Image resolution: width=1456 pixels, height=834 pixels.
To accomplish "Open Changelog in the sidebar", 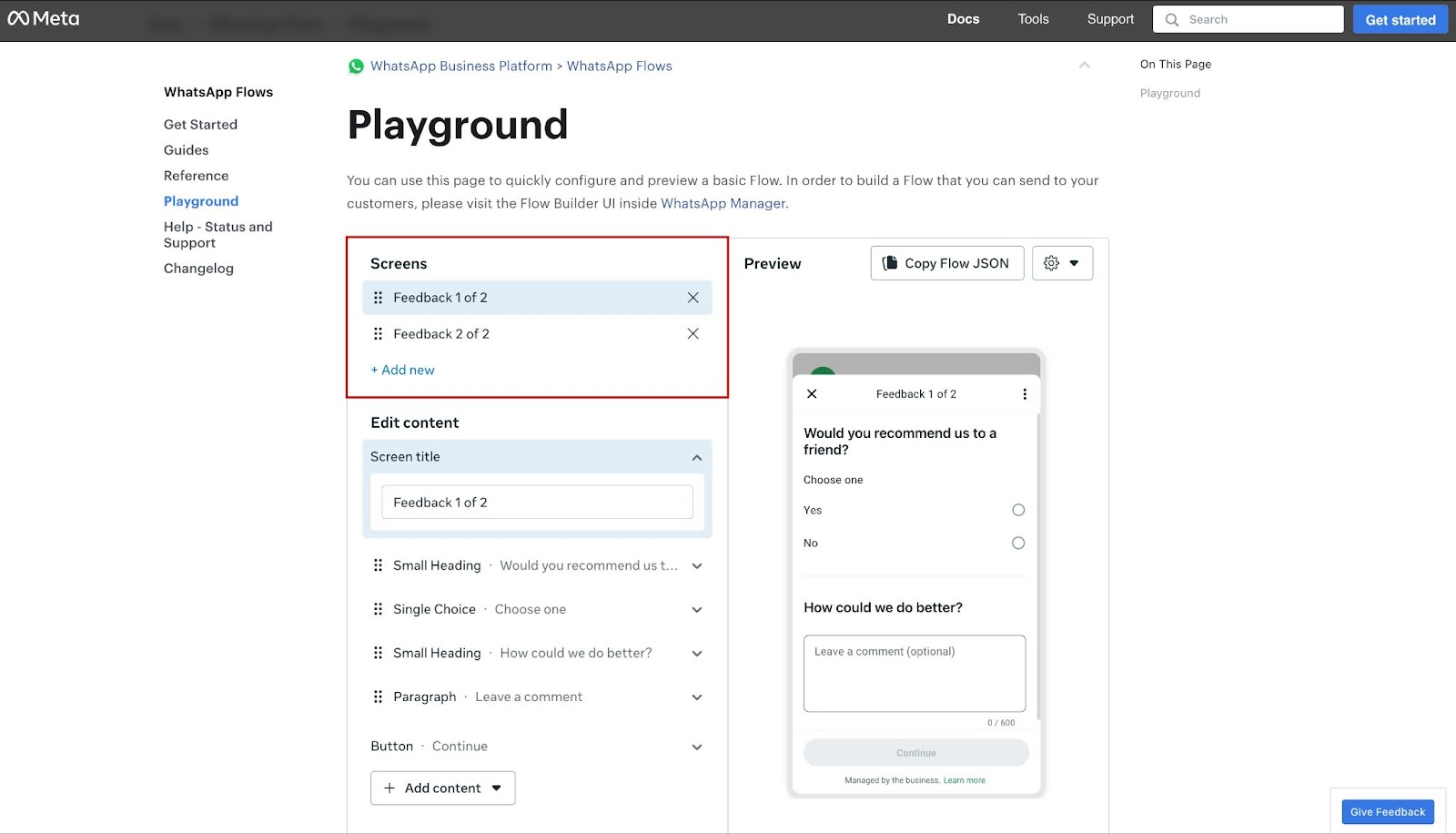I will (x=198, y=269).
